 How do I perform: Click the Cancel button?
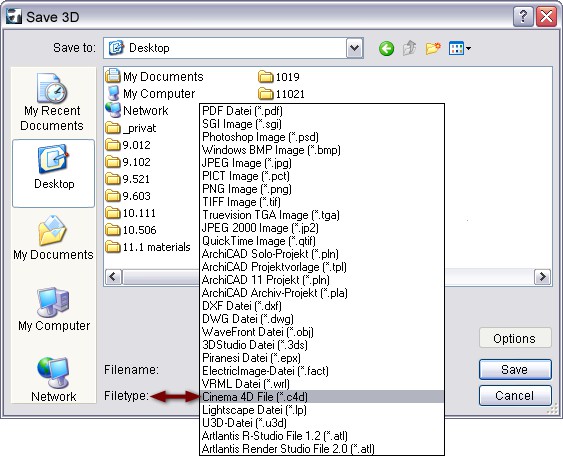click(515, 396)
